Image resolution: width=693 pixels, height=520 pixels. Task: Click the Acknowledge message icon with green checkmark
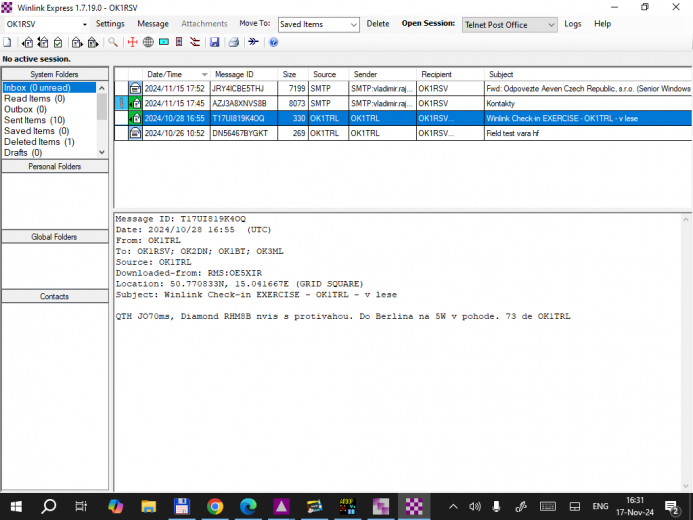pyautogui.click(x=58, y=42)
